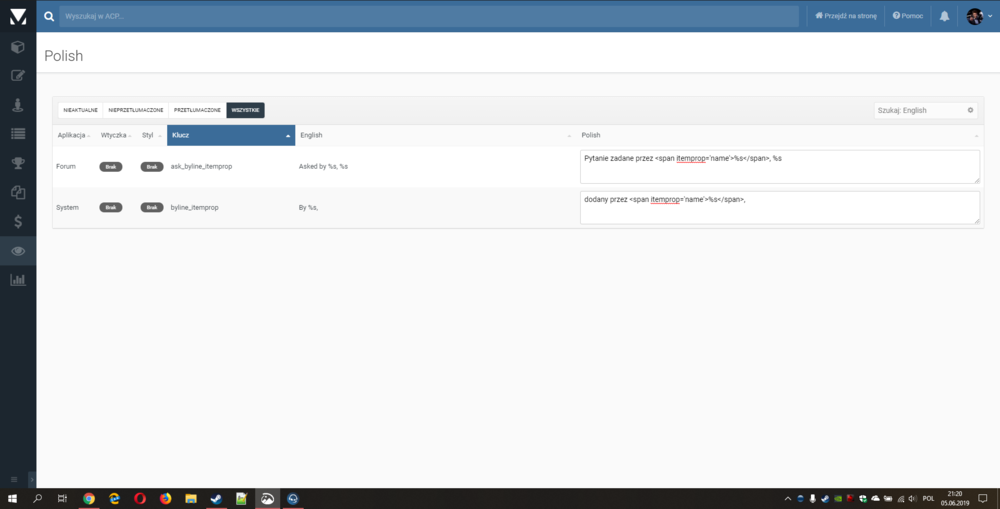This screenshot has width=1000, height=509.
Task: Open the user avatar dropdown menu
Action: pyautogui.click(x=979, y=16)
